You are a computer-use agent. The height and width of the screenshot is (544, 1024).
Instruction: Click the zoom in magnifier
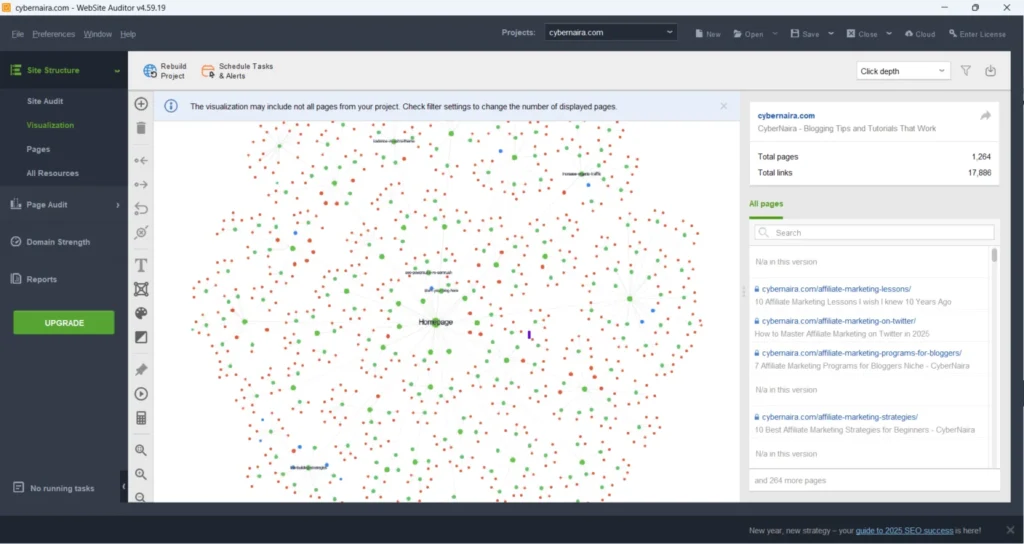(x=141, y=474)
